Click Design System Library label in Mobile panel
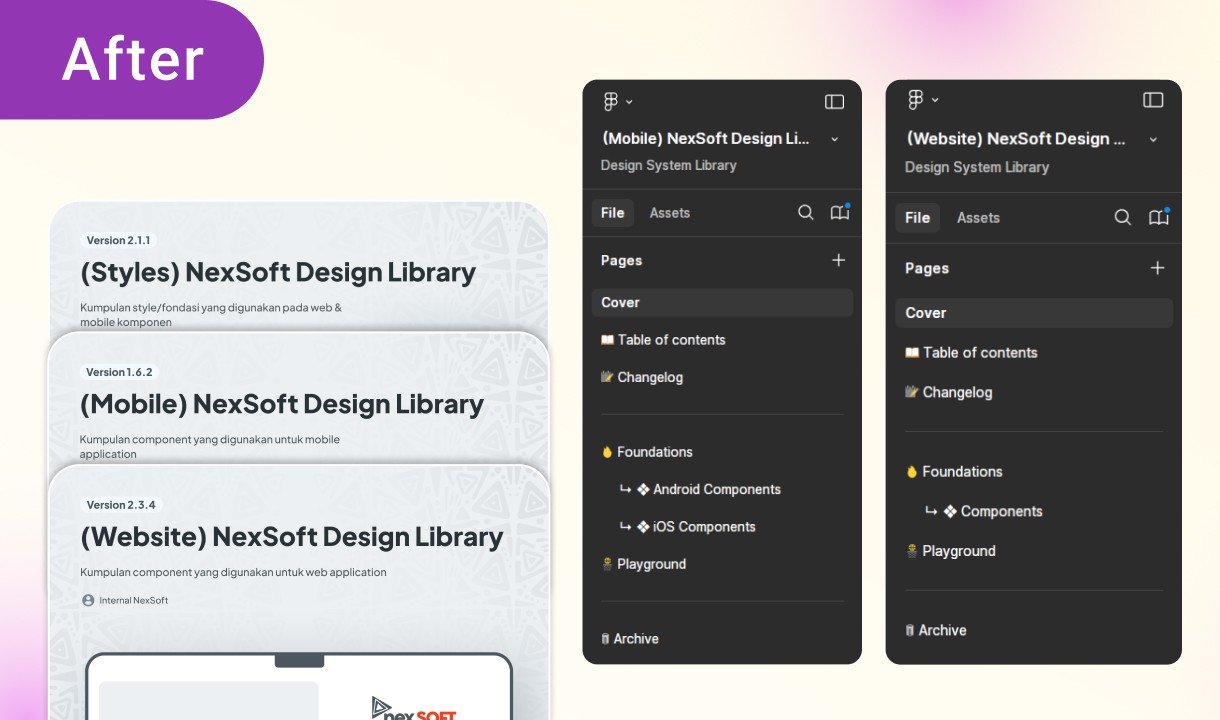The image size is (1220, 720). coord(668,165)
